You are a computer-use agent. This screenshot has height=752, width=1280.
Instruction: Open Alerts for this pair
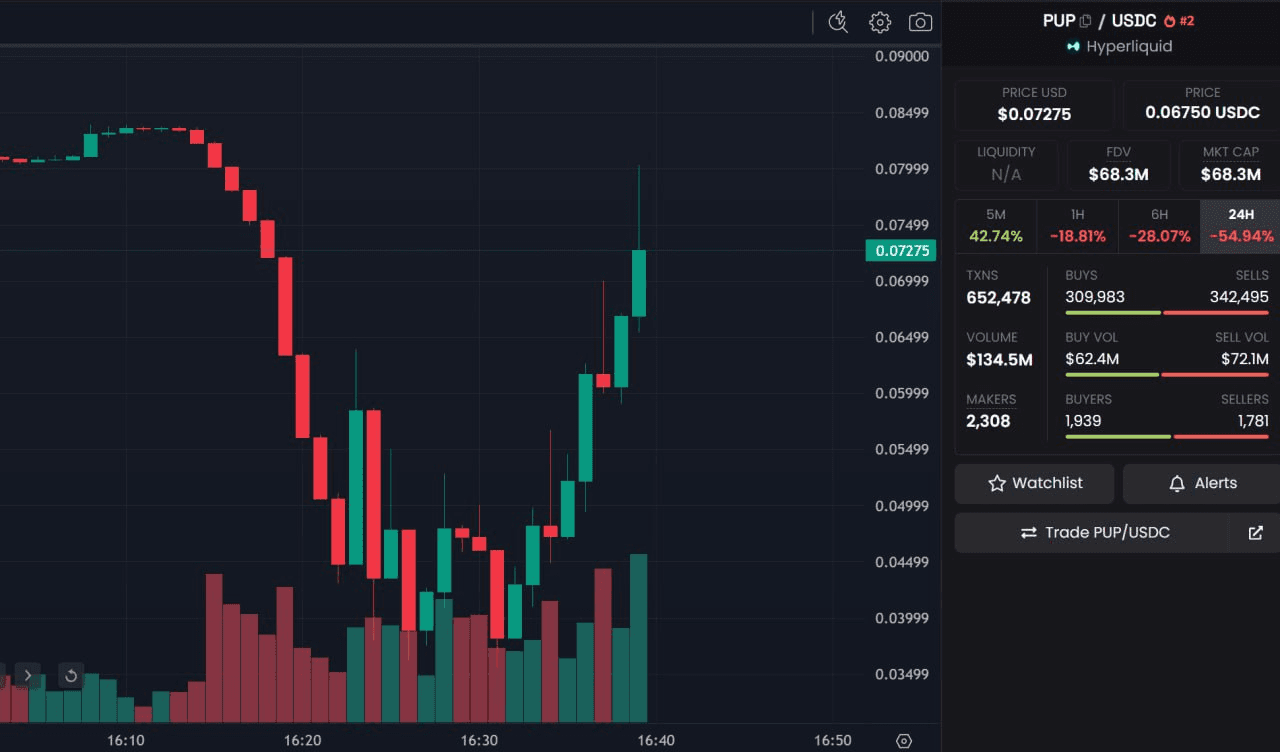click(1201, 484)
